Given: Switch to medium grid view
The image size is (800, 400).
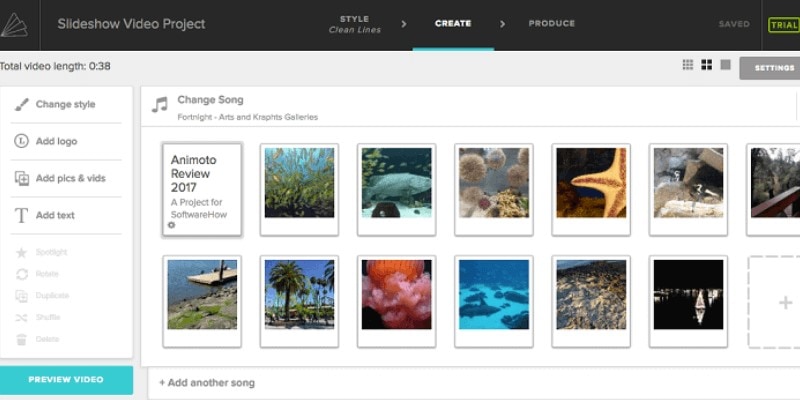Looking at the screenshot, I should (x=706, y=65).
